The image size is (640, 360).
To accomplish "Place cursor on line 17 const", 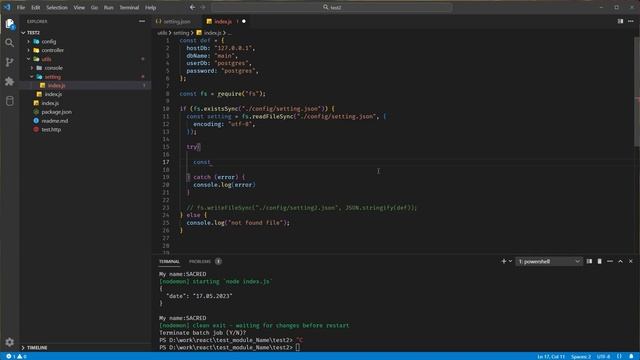I will pyautogui.click(x=202, y=162).
